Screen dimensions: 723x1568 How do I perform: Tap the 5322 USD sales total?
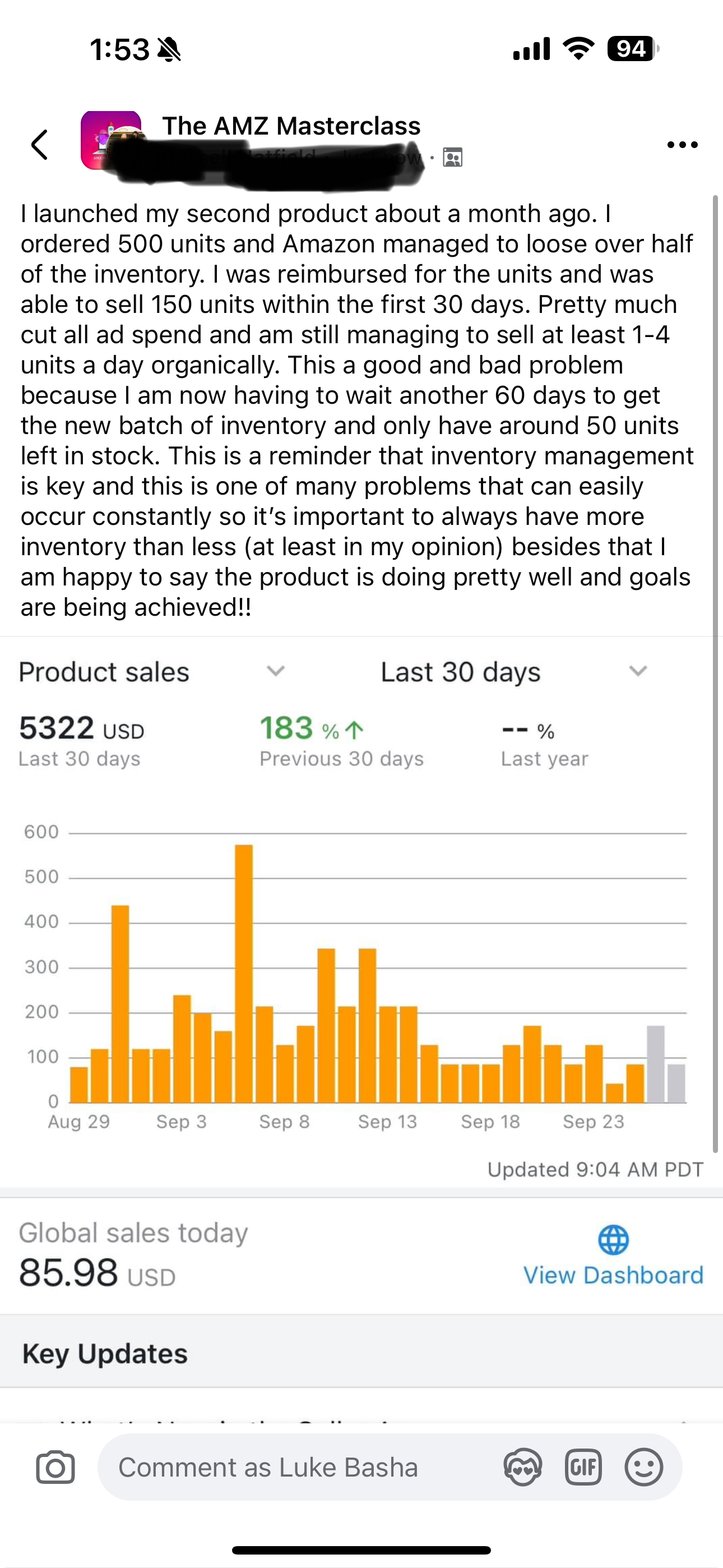(x=82, y=728)
